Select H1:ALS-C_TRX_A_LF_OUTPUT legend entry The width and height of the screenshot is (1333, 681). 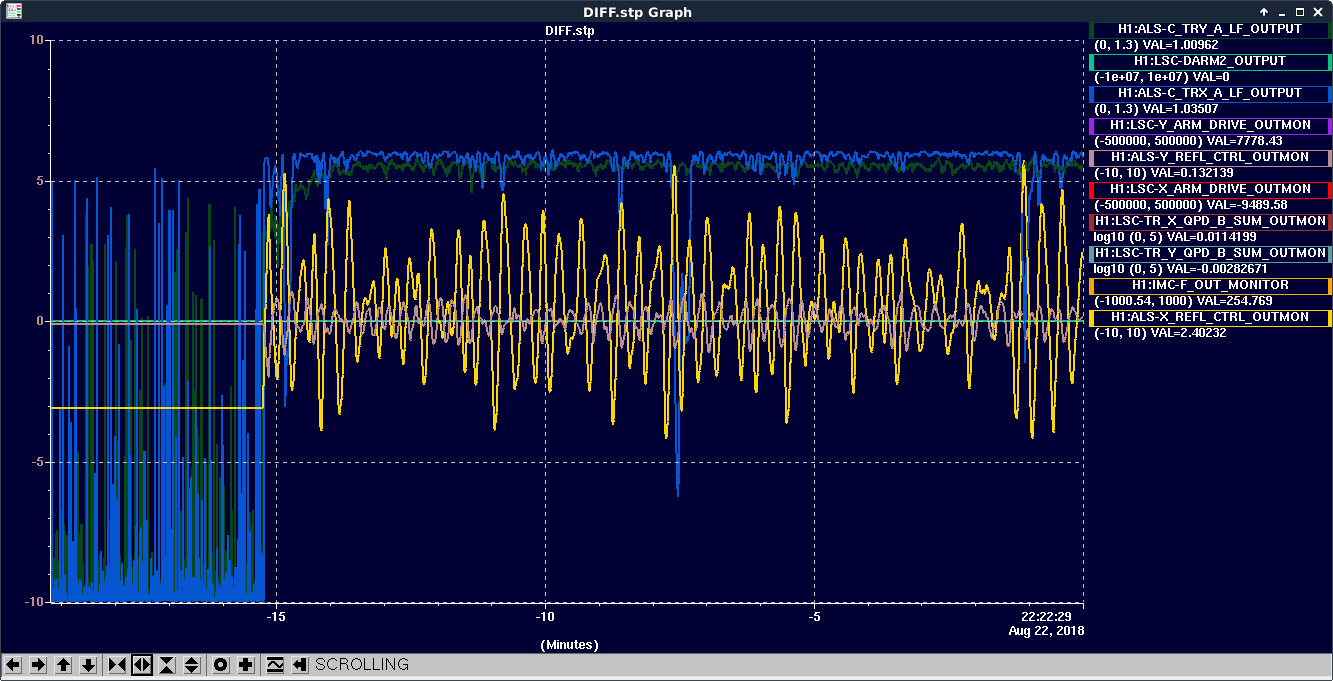click(x=1210, y=93)
